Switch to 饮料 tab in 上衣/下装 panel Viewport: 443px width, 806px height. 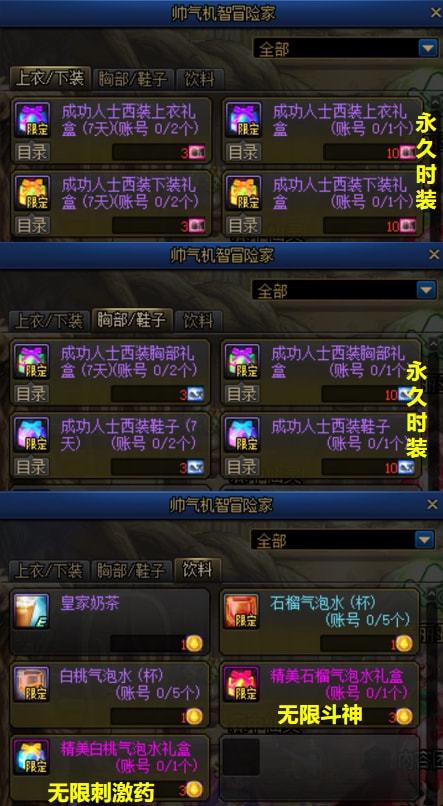[x=200, y=79]
